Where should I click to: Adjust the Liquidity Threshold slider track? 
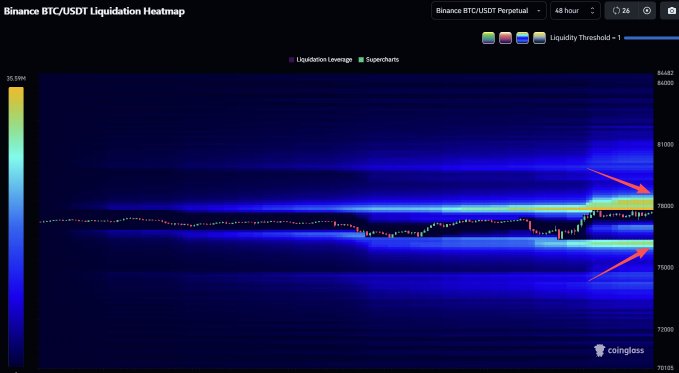click(x=651, y=38)
